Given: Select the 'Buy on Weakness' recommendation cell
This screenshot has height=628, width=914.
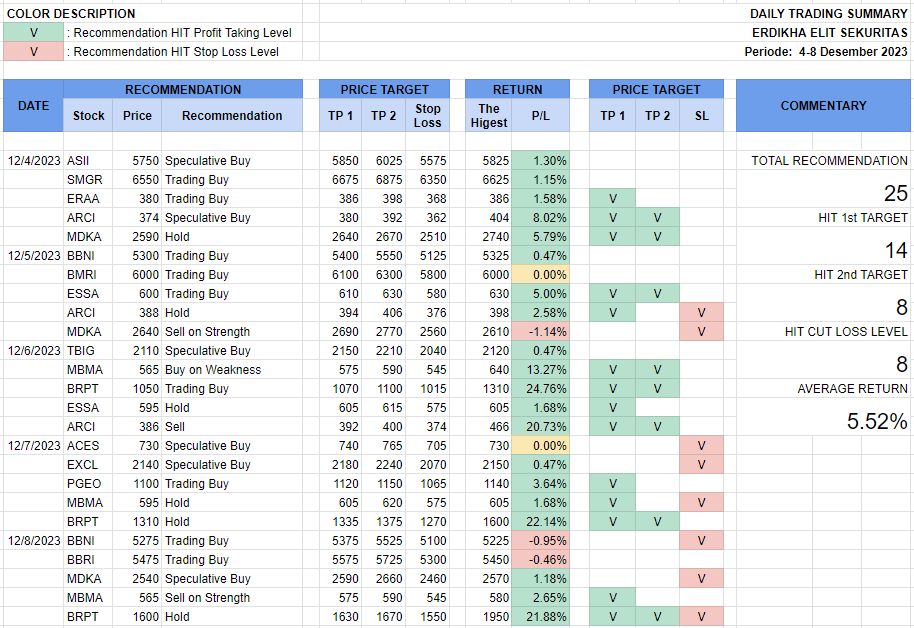Looking at the screenshot, I should click(212, 370).
